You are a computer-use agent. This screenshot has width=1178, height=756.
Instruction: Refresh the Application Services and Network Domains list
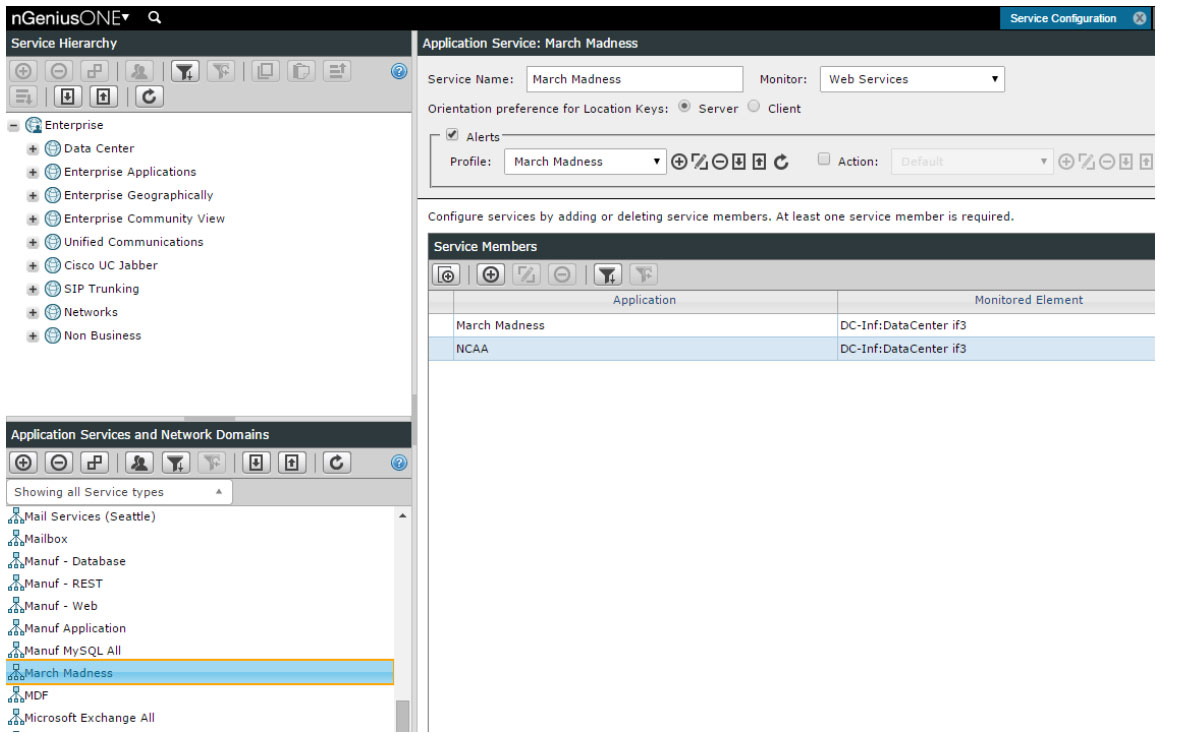(x=337, y=463)
